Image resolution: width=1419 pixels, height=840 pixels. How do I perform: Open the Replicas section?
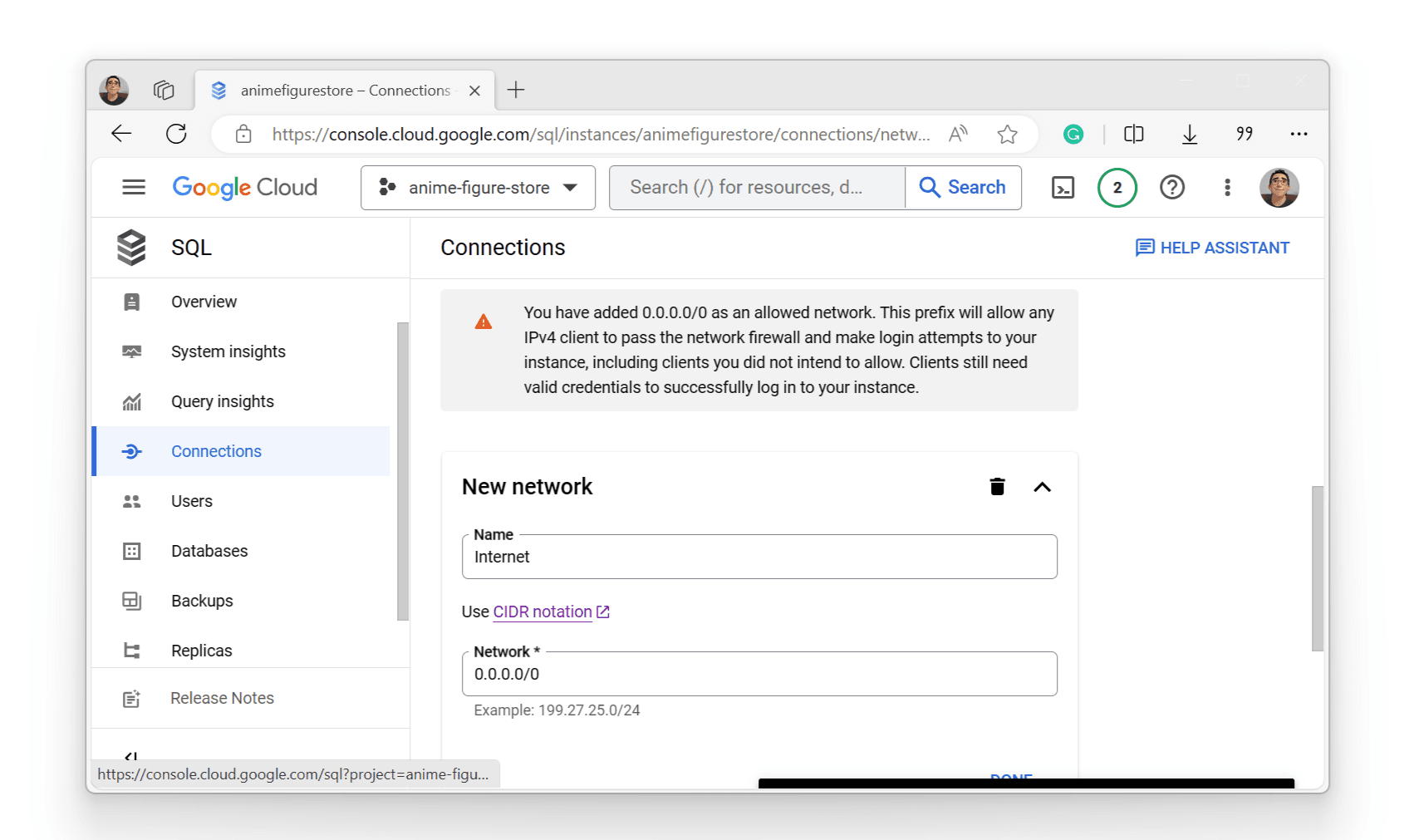[x=241, y=651]
